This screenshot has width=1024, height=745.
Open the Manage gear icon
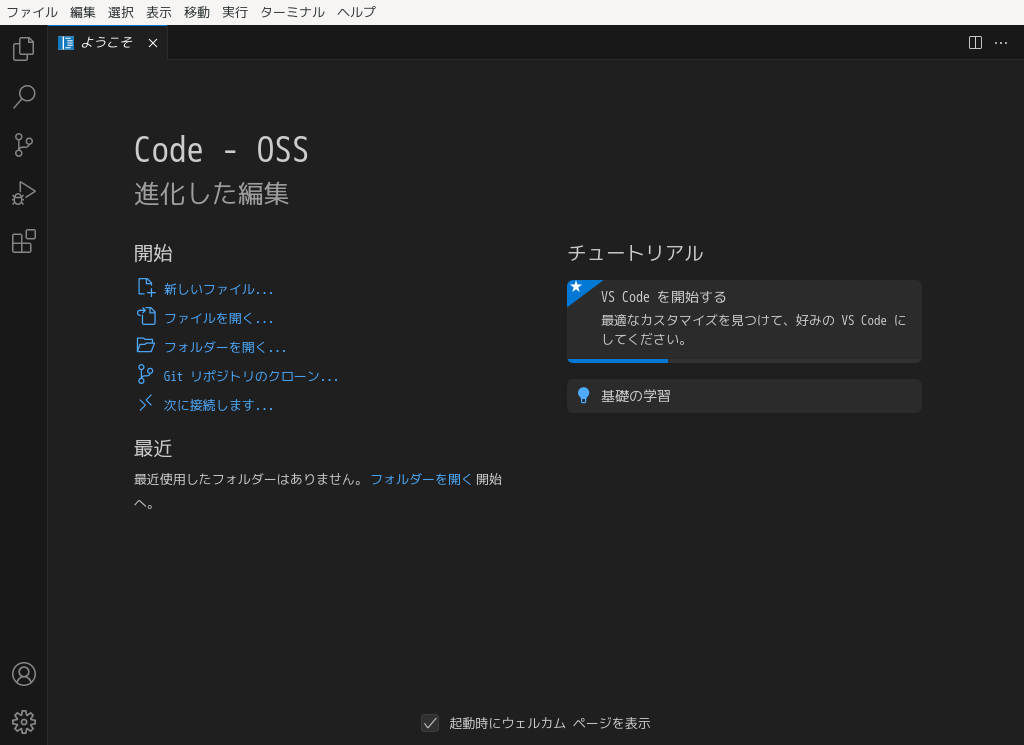pos(24,722)
